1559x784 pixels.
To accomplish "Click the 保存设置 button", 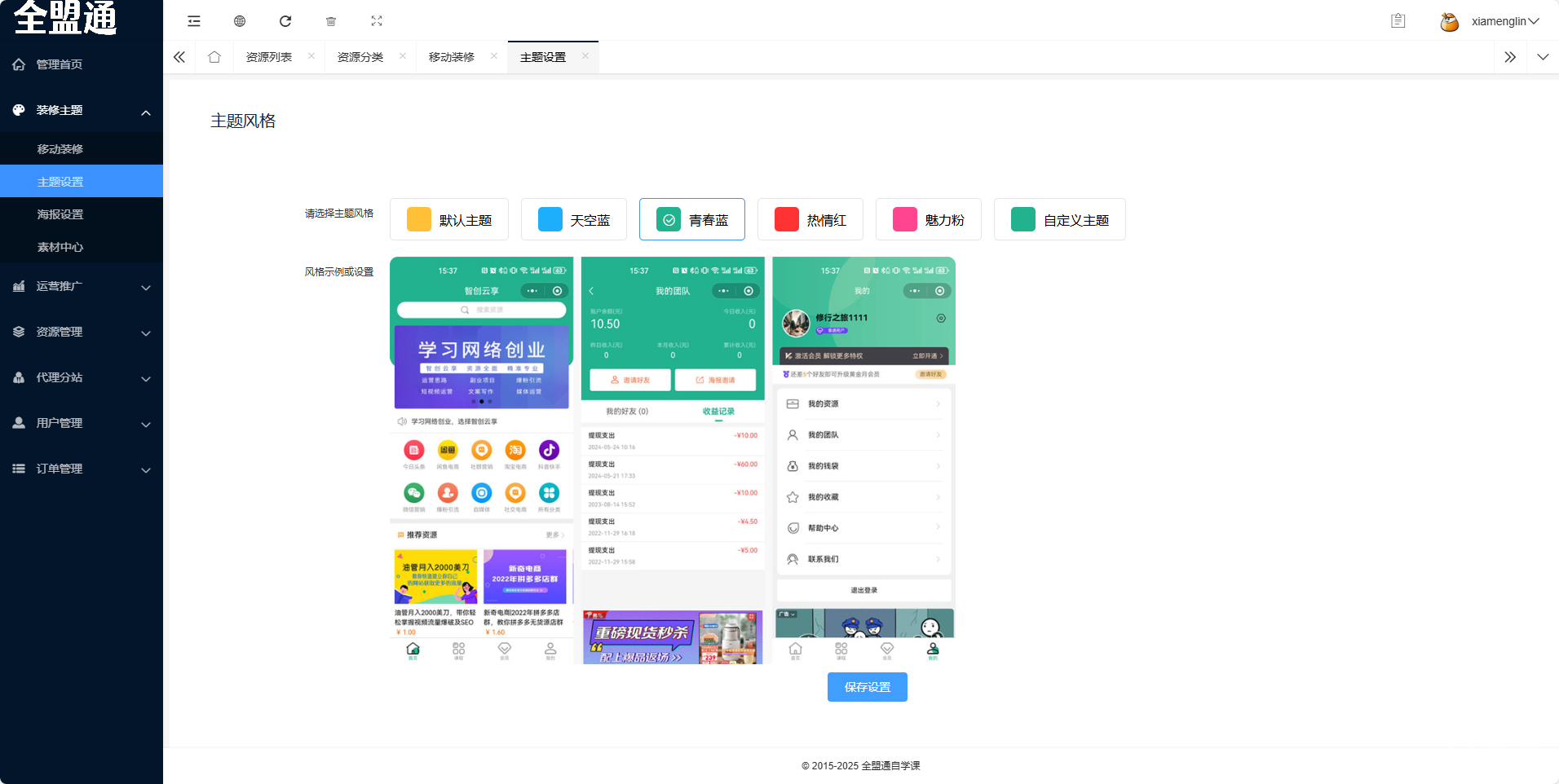I will tap(867, 687).
